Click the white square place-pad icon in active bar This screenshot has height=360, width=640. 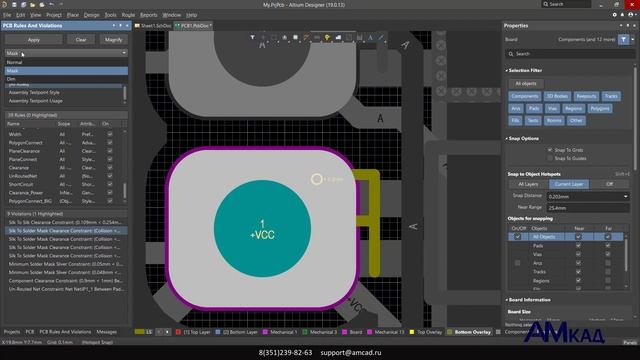296,38
